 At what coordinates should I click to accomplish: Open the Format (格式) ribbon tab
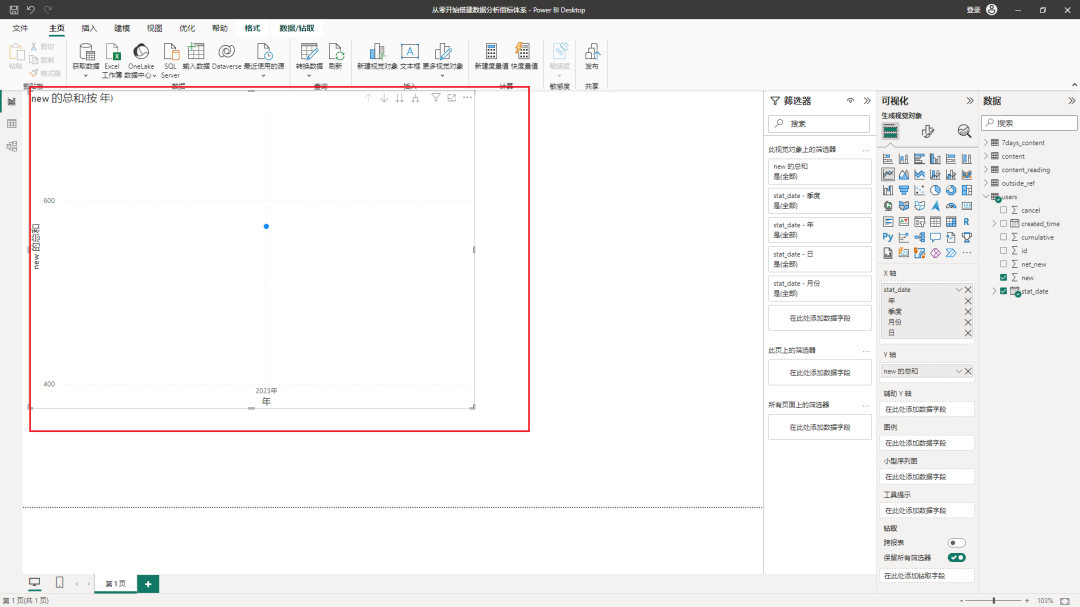[x=252, y=28]
